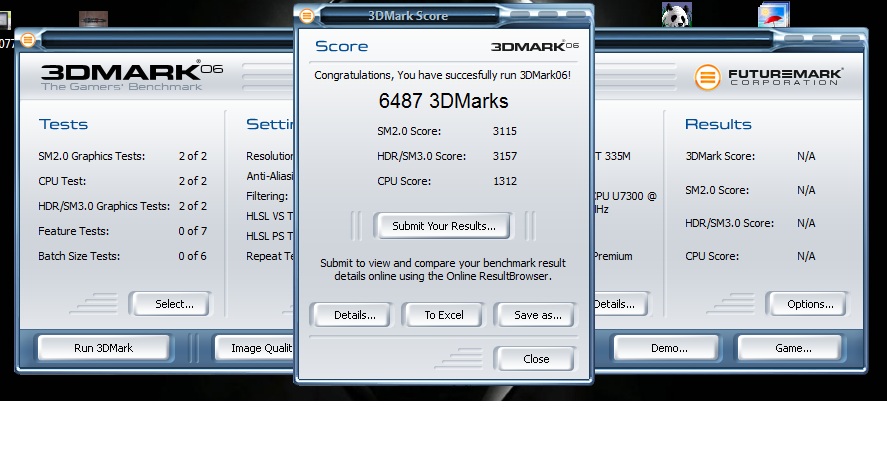The width and height of the screenshot is (887, 460).
Task: Click the 3DMark06 logo in main window
Action: (x=131, y=76)
